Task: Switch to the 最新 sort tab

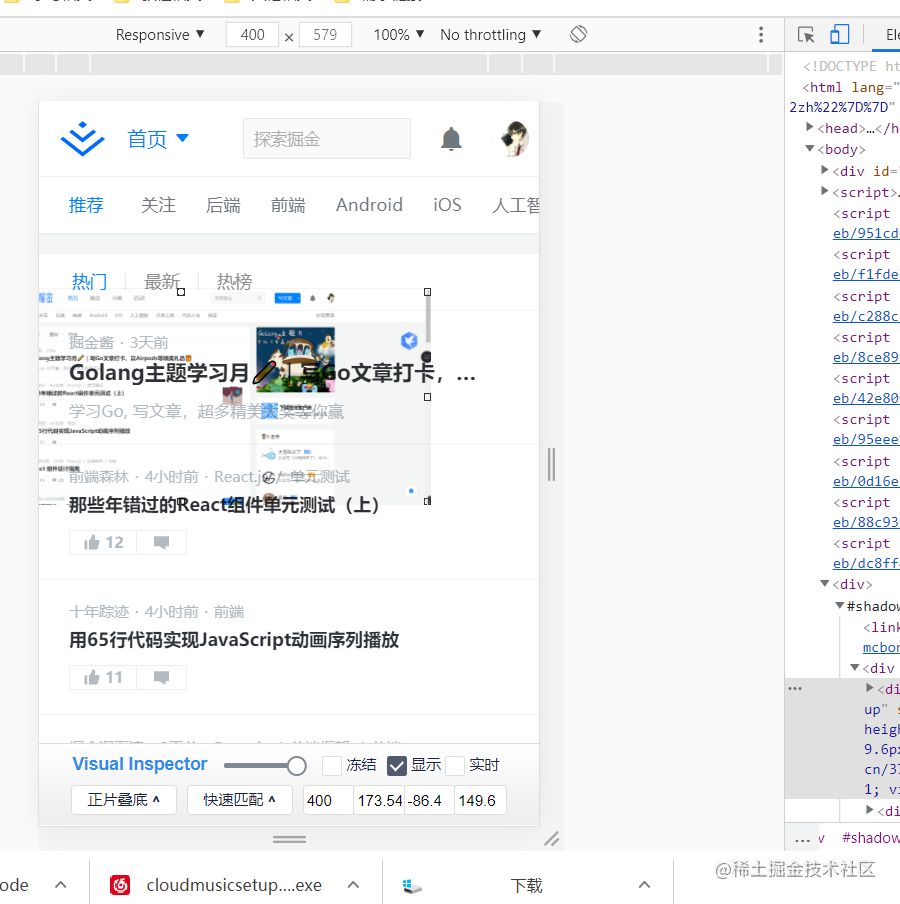Action: 161,281
